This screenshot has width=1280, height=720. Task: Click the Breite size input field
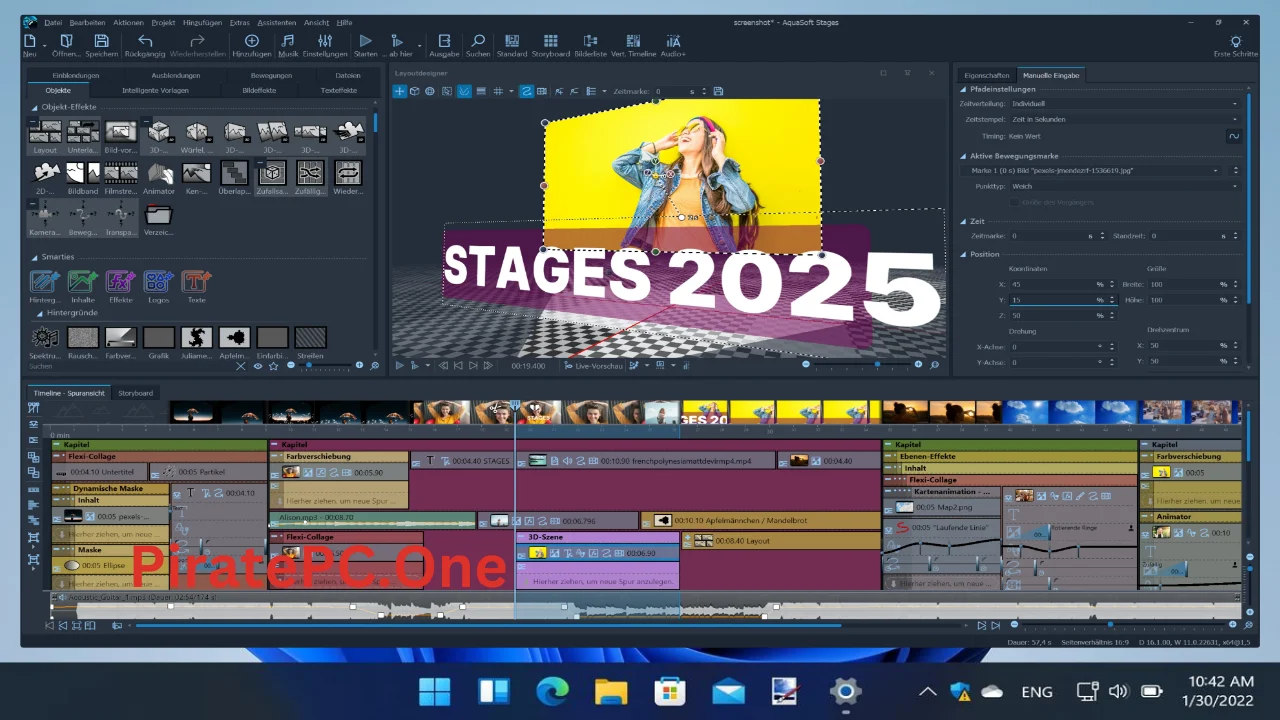[1194, 284]
